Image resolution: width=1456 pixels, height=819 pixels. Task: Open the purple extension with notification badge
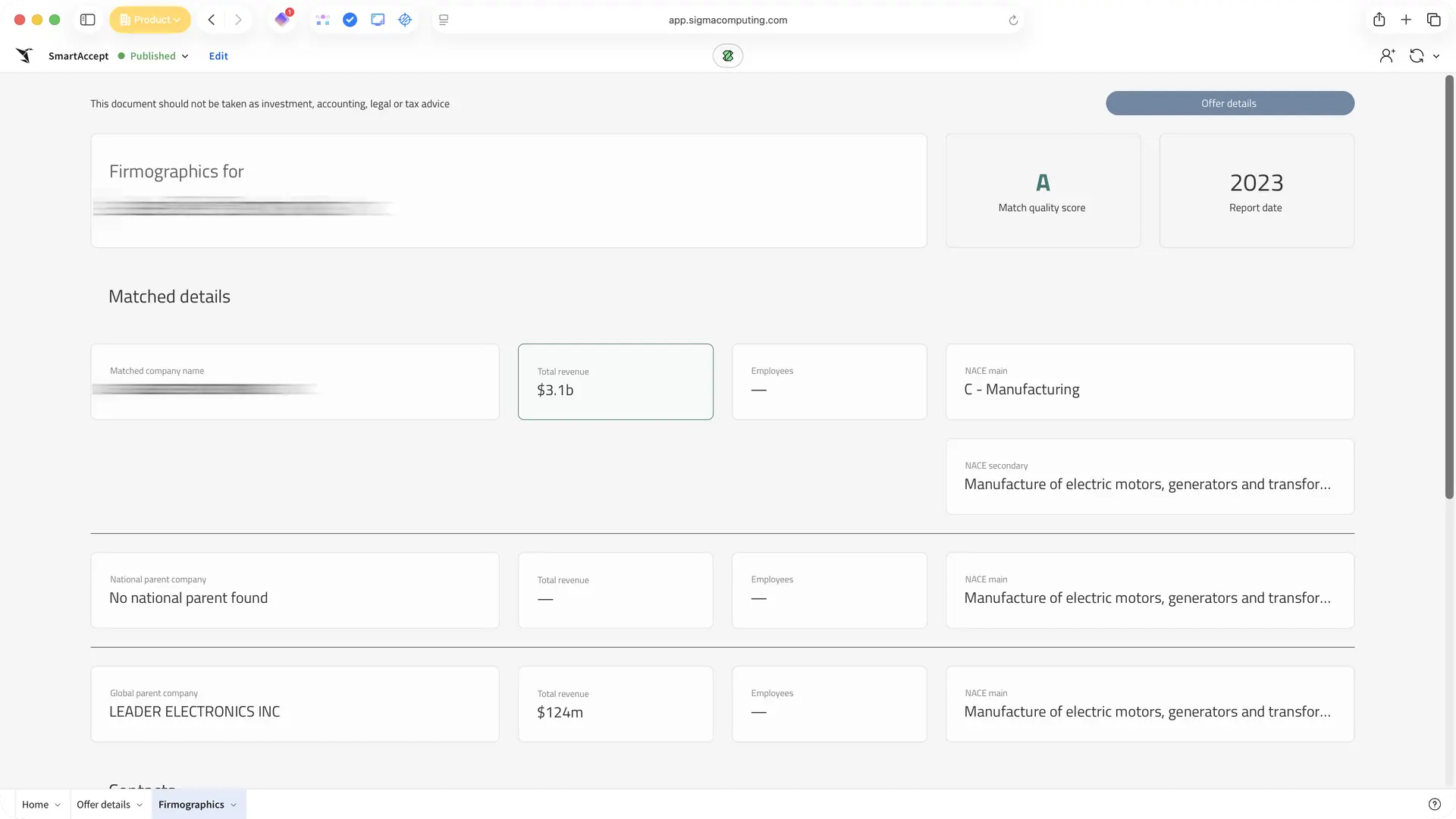pos(282,20)
